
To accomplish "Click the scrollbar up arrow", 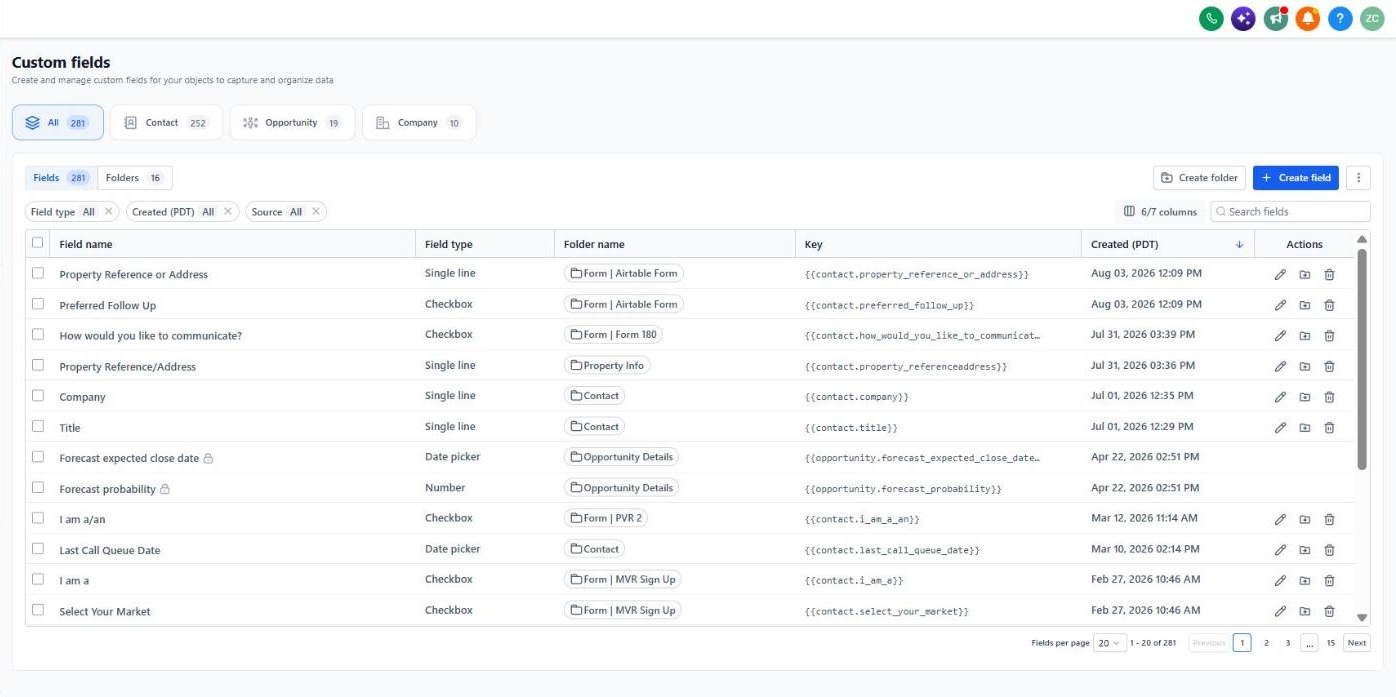I will 1362,239.
